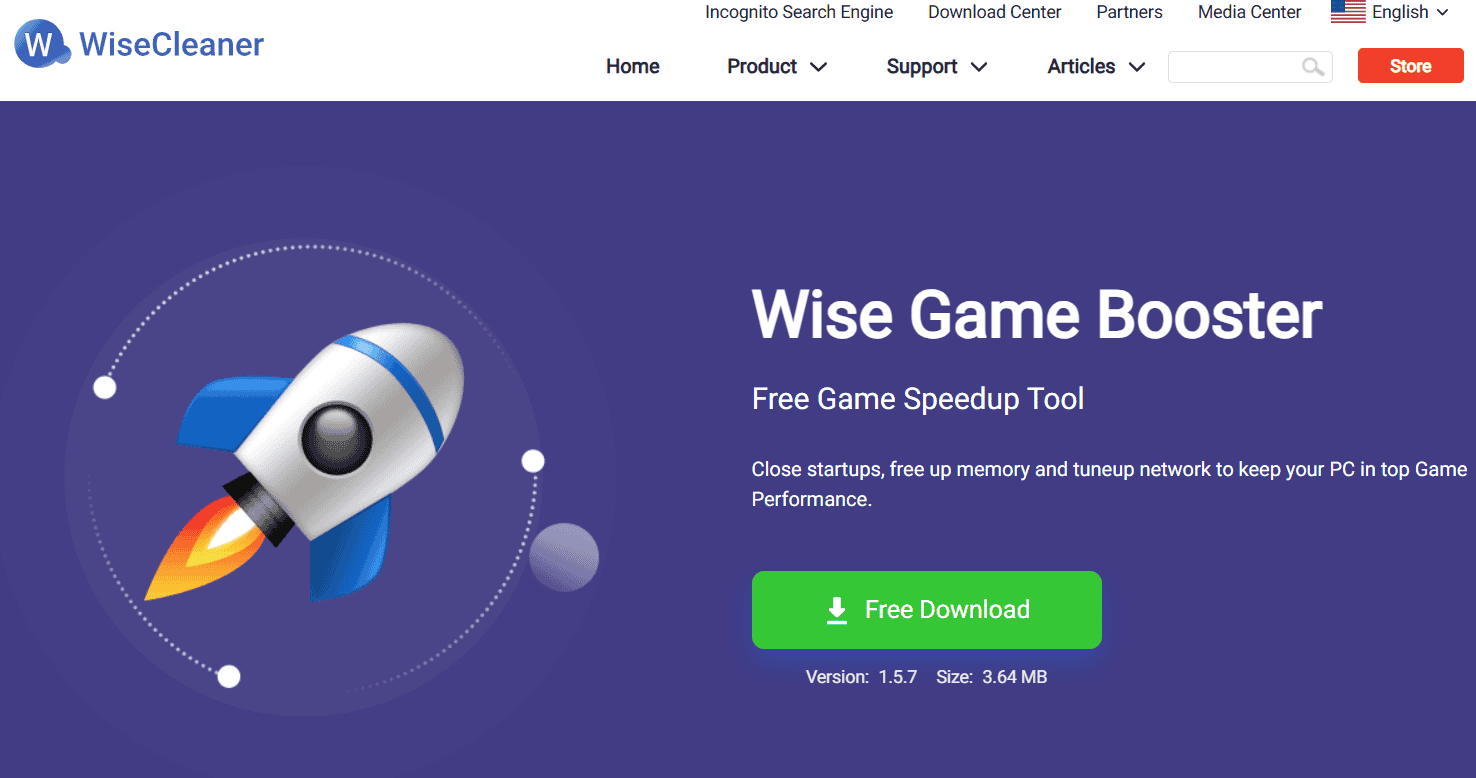Click the search magnifier icon

(x=1313, y=67)
